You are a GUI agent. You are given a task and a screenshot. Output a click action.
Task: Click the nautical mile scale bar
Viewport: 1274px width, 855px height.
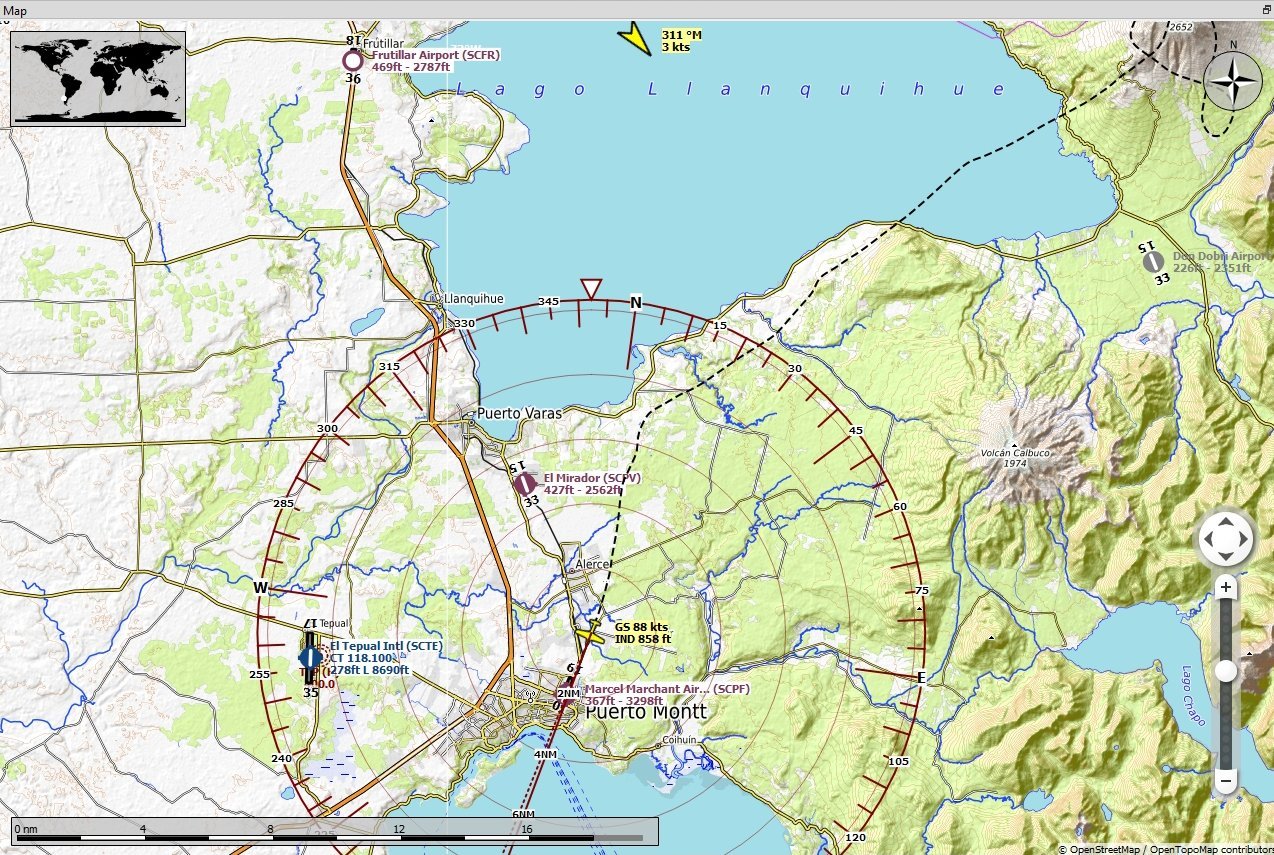(335, 832)
